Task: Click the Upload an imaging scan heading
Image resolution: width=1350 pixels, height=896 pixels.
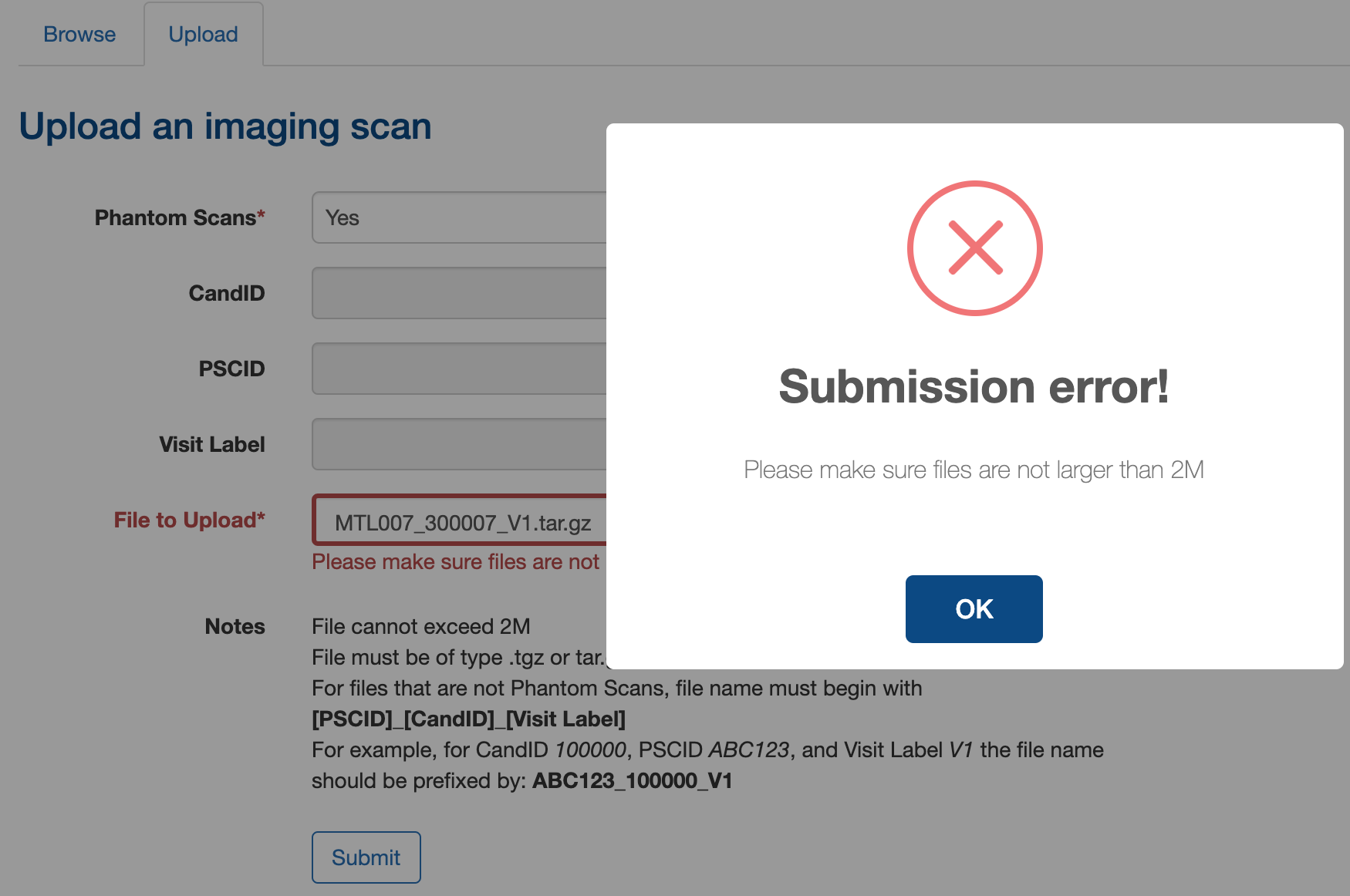Action: [x=225, y=126]
